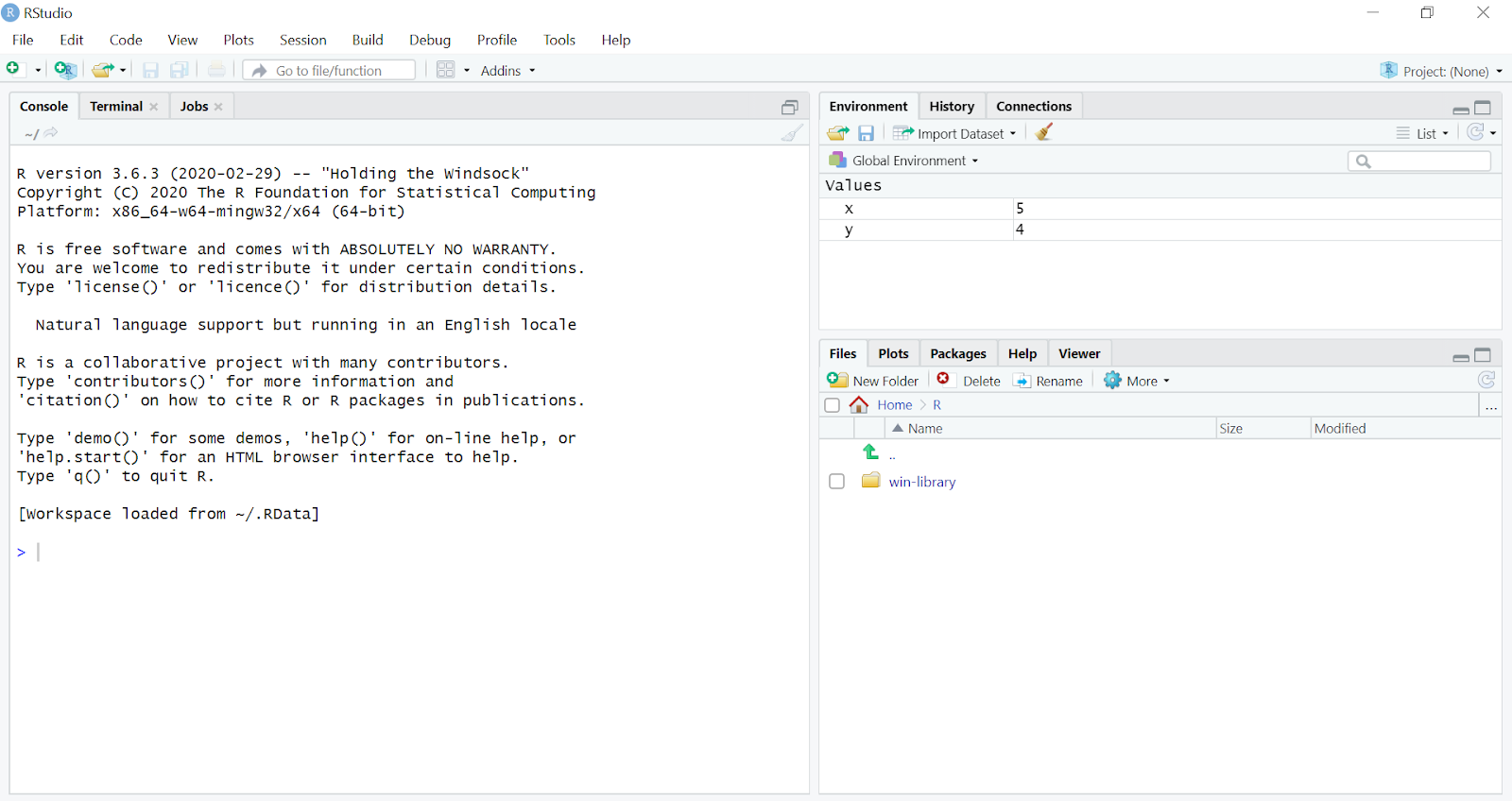The height and width of the screenshot is (801, 1512).
Task: Sort files by Name column
Action: point(1051,429)
